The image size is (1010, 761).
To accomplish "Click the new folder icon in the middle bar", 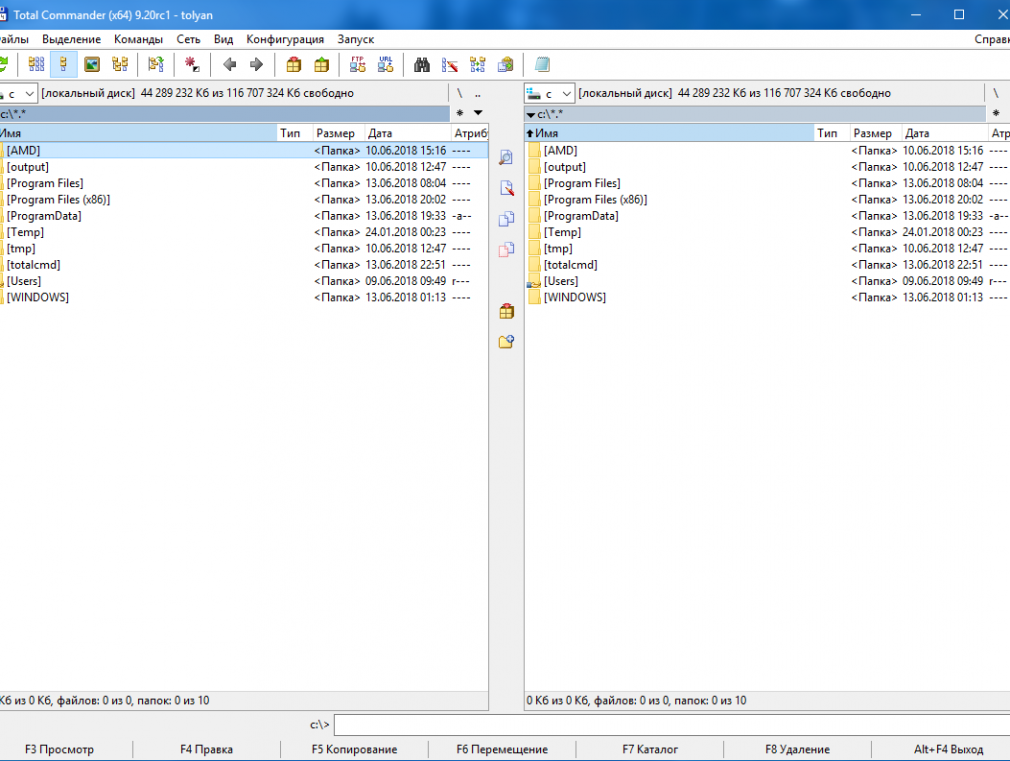I will point(506,342).
